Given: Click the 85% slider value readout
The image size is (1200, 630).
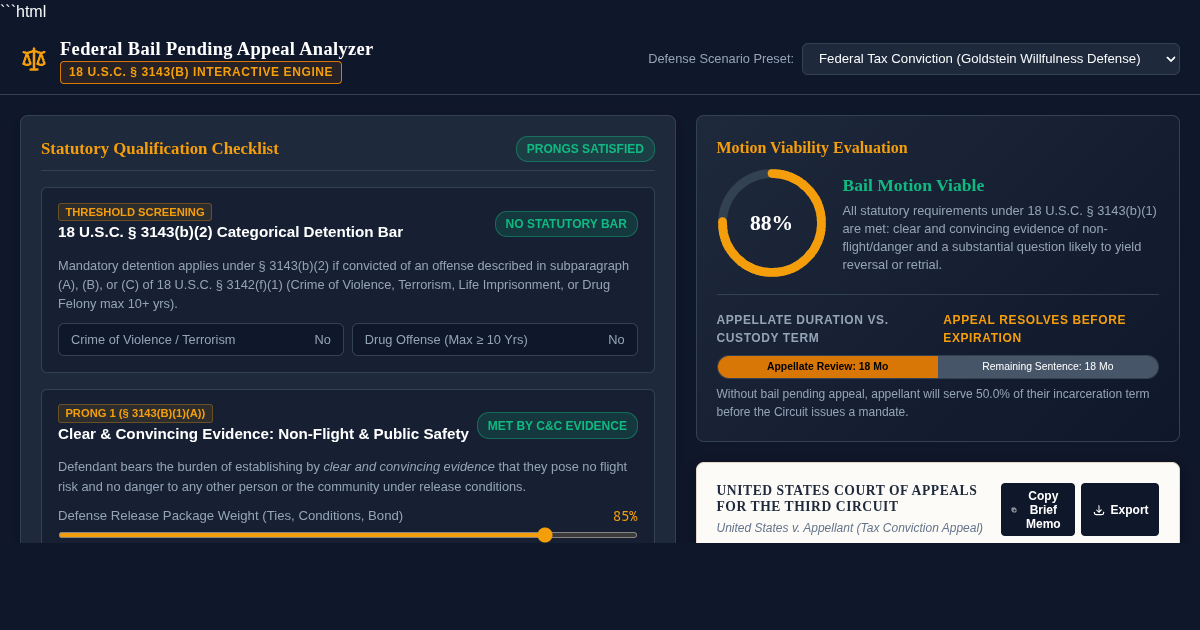Looking at the screenshot, I should coord(625,516).
